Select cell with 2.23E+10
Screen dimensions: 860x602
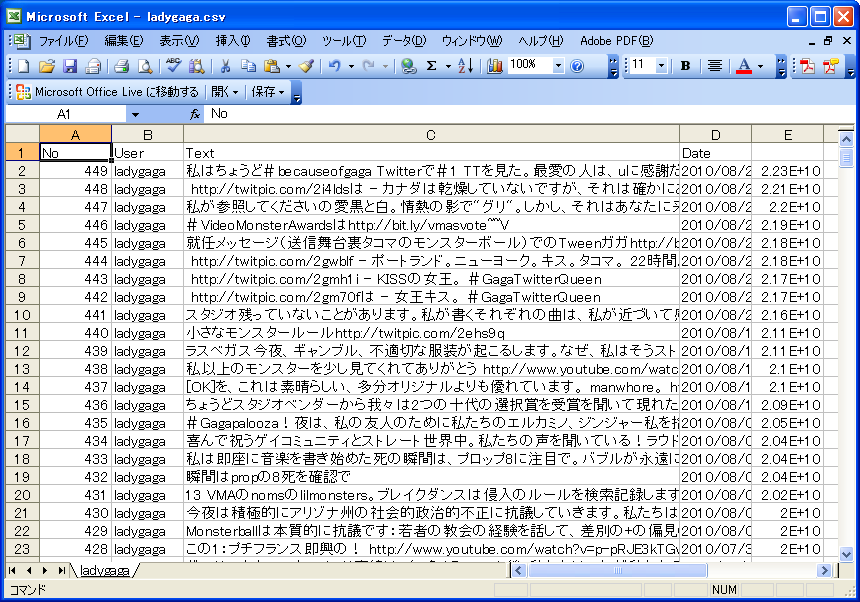[x=788, y=171]
